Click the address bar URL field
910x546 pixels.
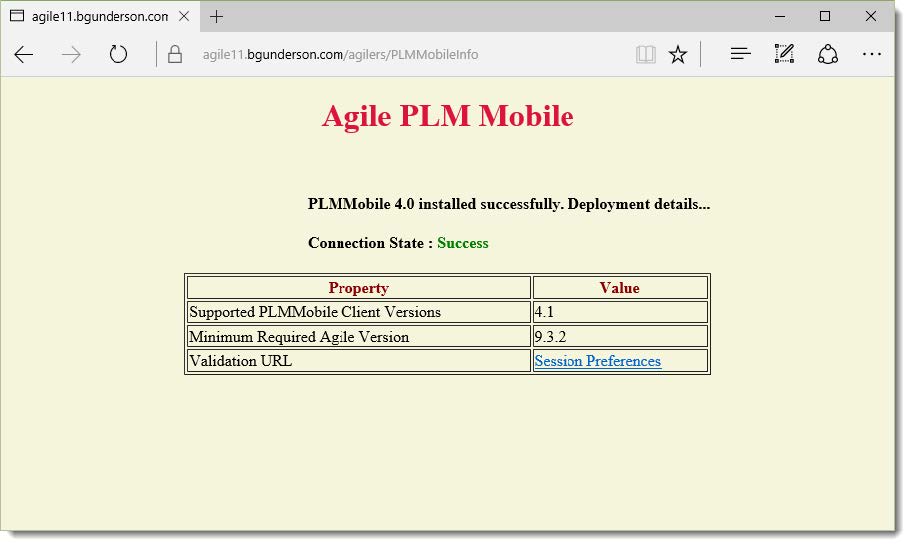[340, 55]
